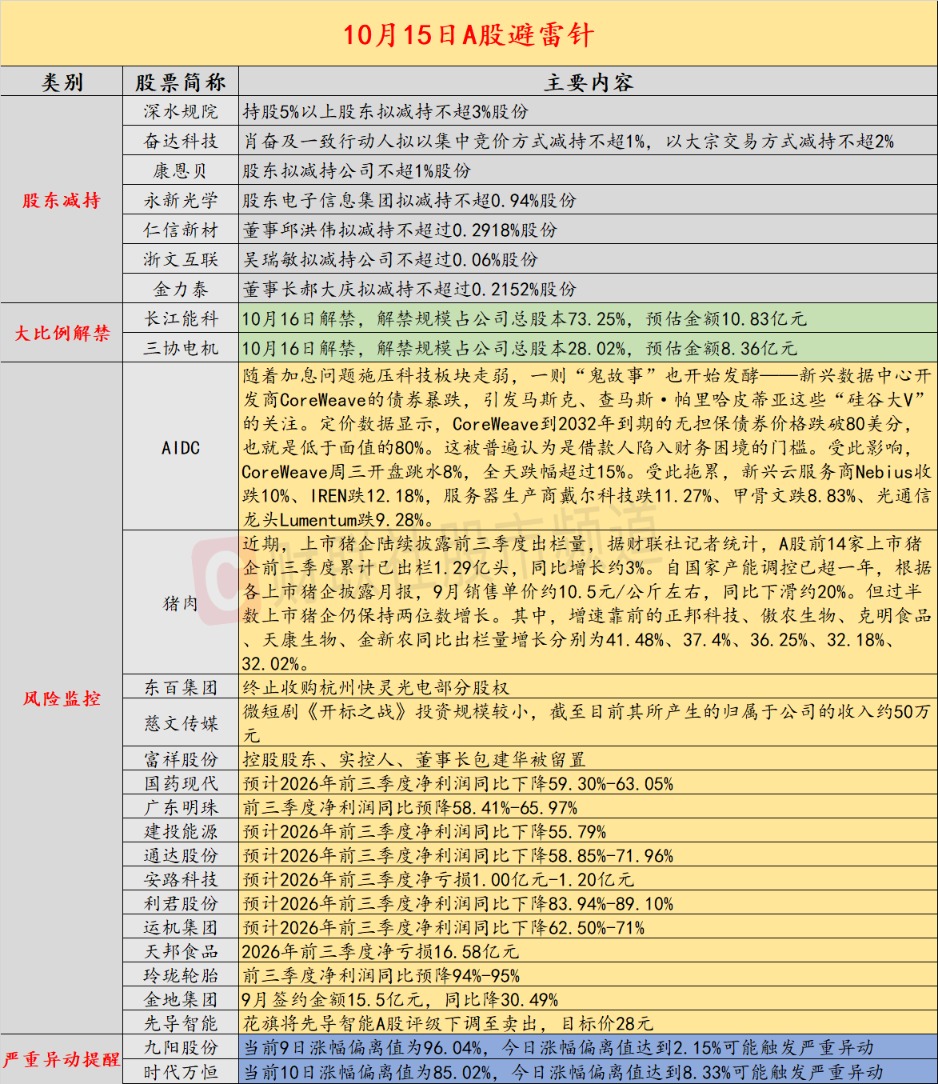Click the "严重异动提醒" category cell
The image size is (938, 1084).
pyautogui.click(x=62, y=1059)
